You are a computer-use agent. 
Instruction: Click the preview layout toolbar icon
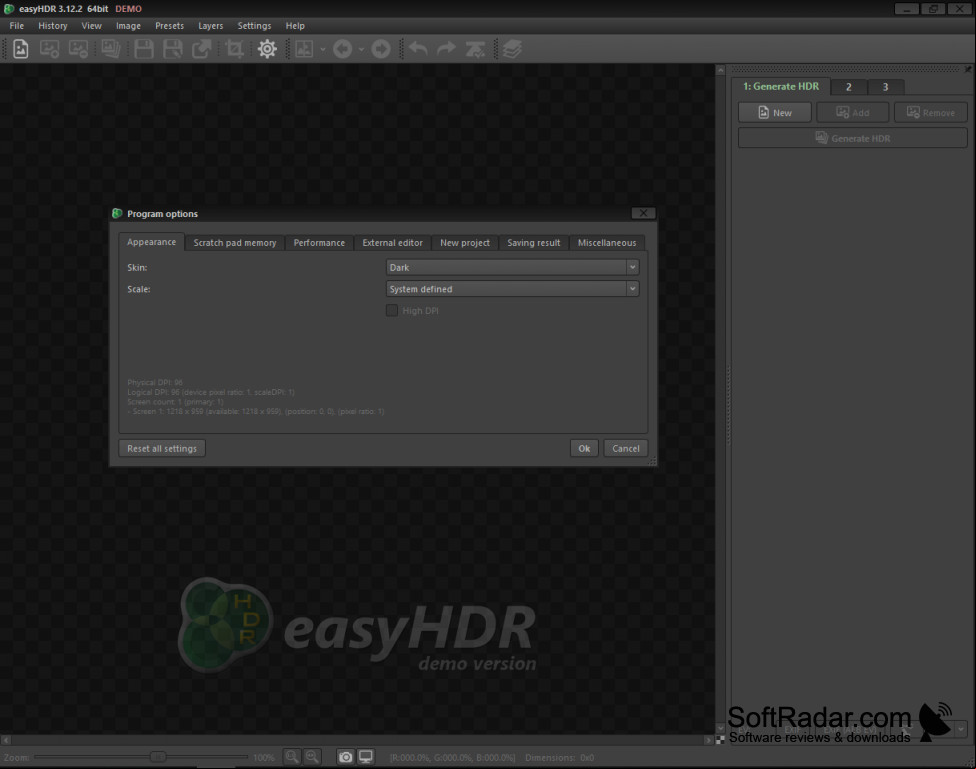pos(304,49)
